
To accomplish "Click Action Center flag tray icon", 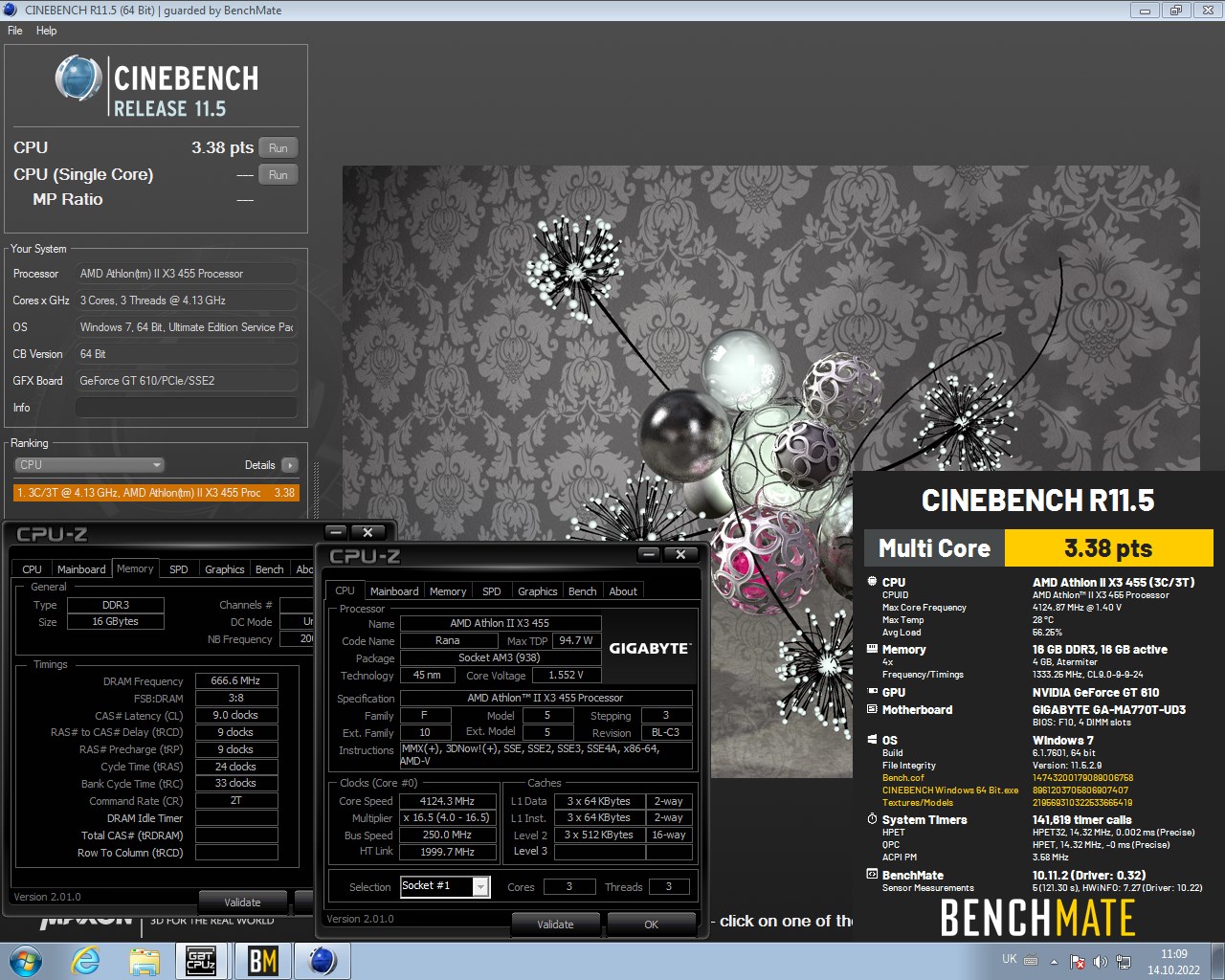I will tap(1078, 961).
